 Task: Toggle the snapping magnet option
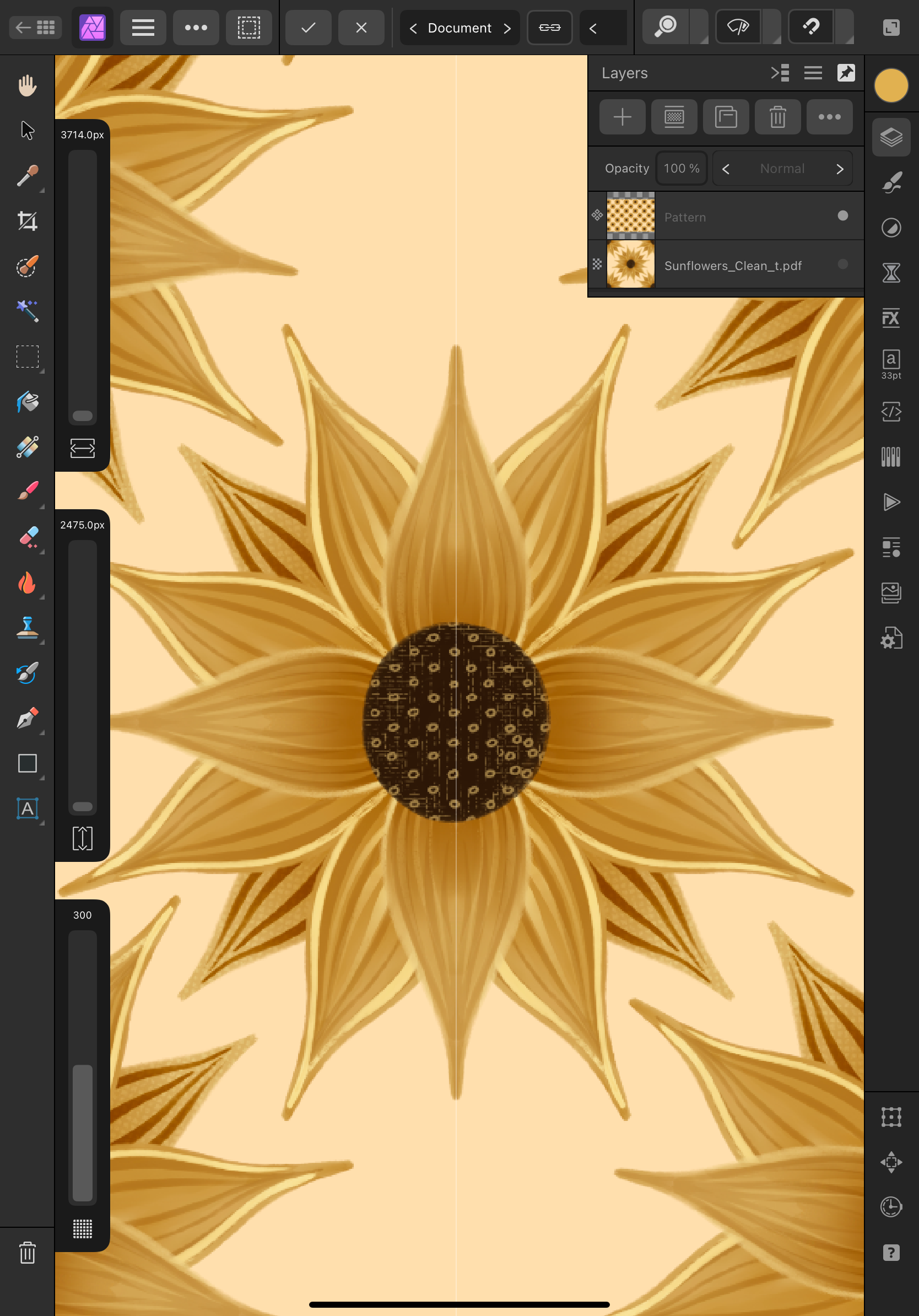coord(810,27)
